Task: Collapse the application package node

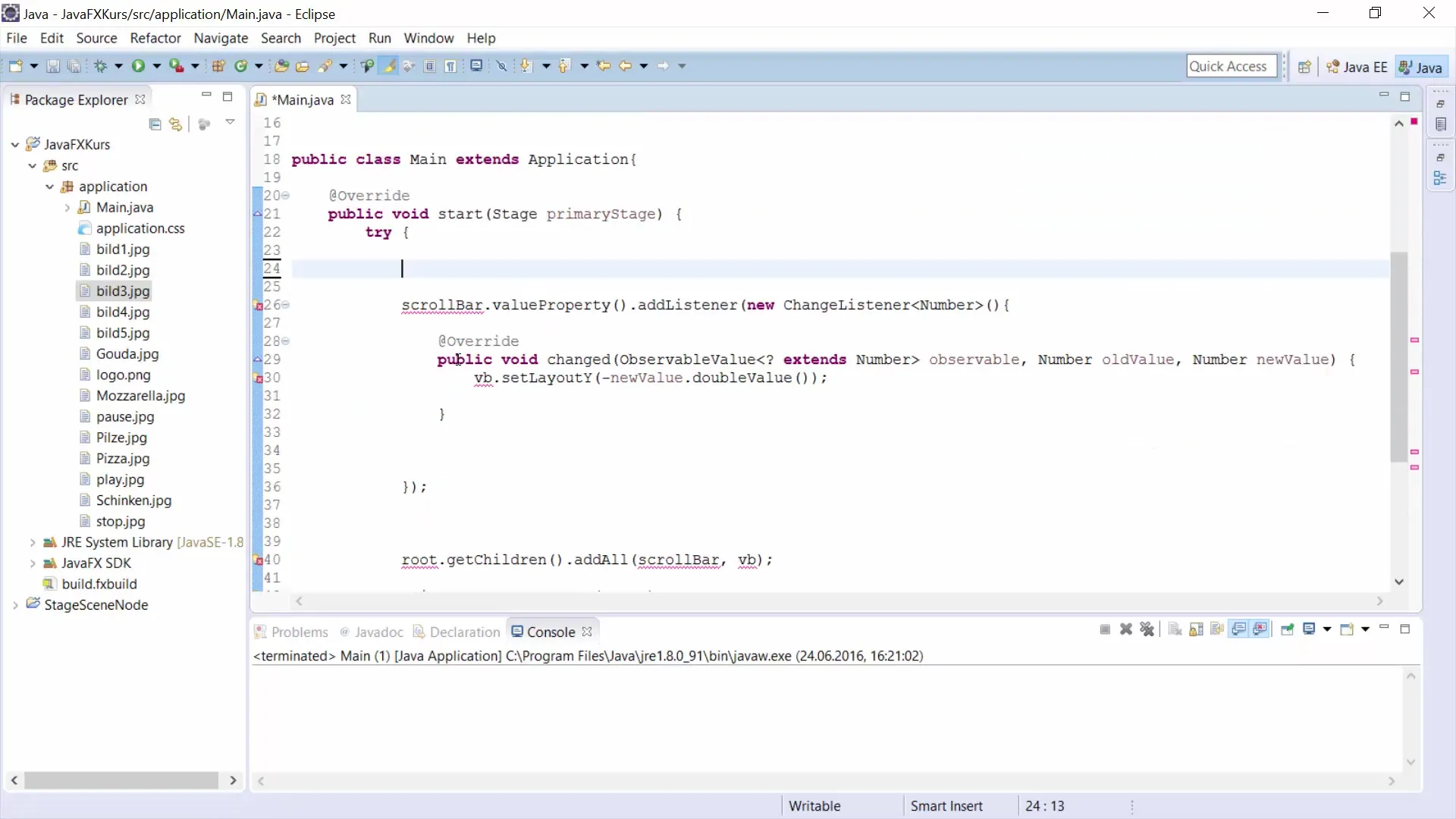Action: point(49,187)
